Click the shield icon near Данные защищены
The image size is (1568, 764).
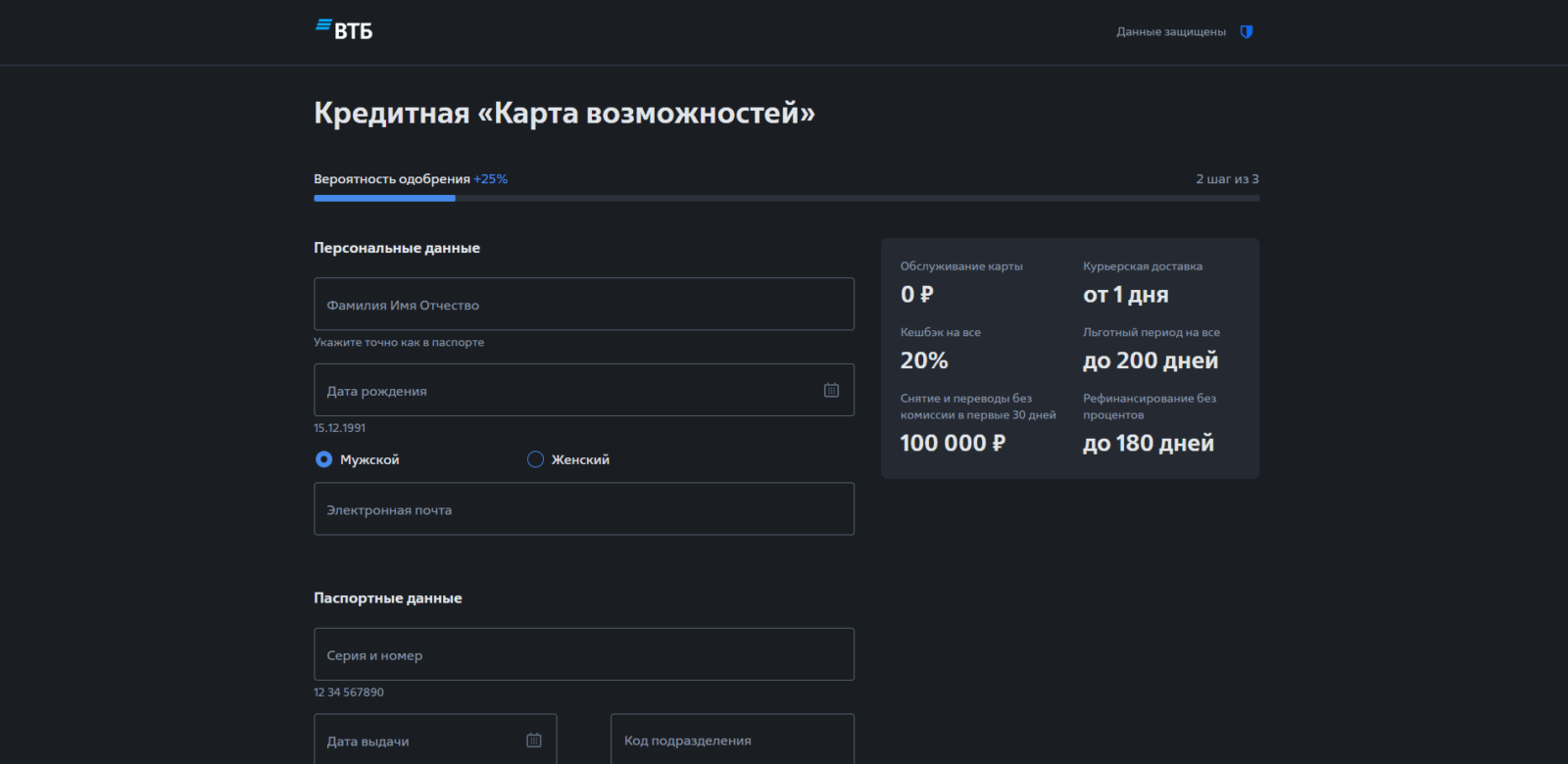1247,31
